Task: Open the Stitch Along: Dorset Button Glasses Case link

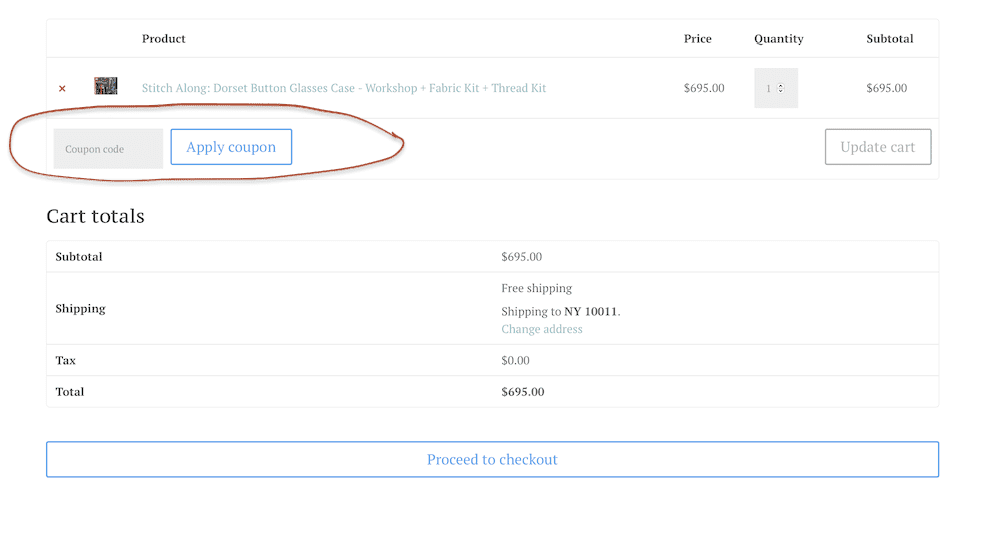Action: click(344, 88)
